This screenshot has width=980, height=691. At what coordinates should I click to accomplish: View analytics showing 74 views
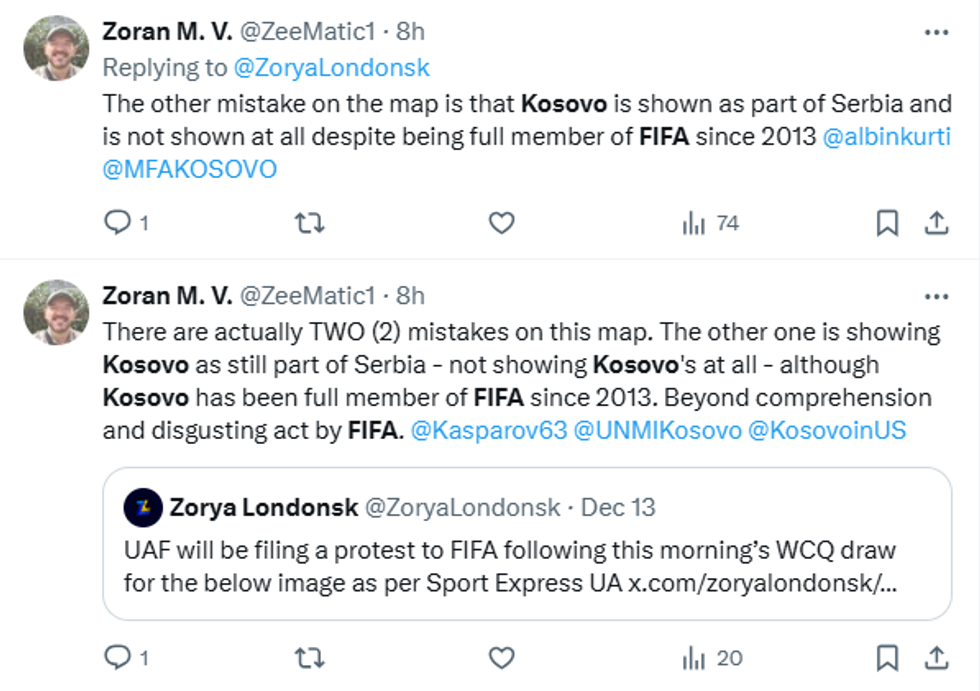(710, 223)
